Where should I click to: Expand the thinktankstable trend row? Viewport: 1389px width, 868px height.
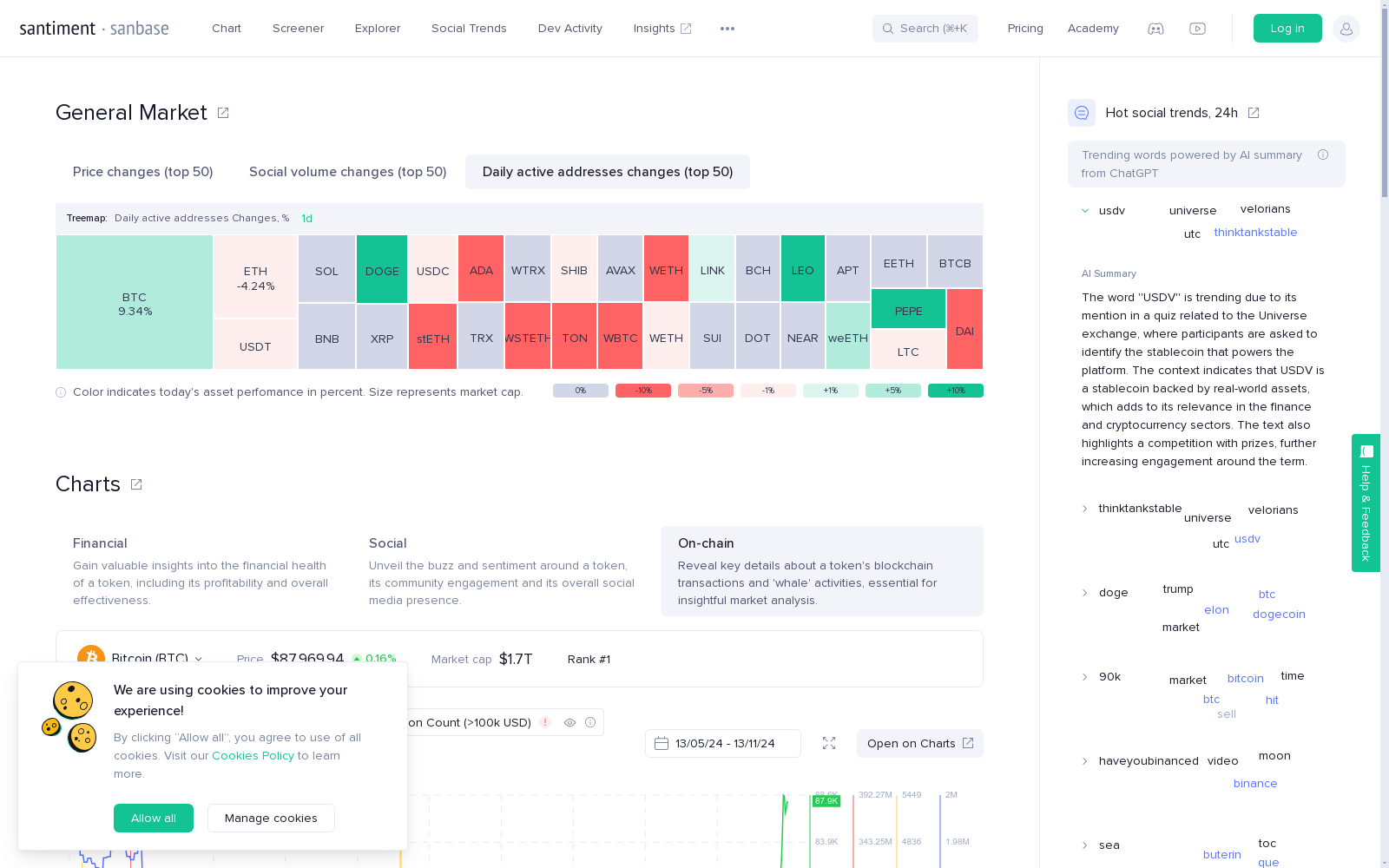point(1085,509)
